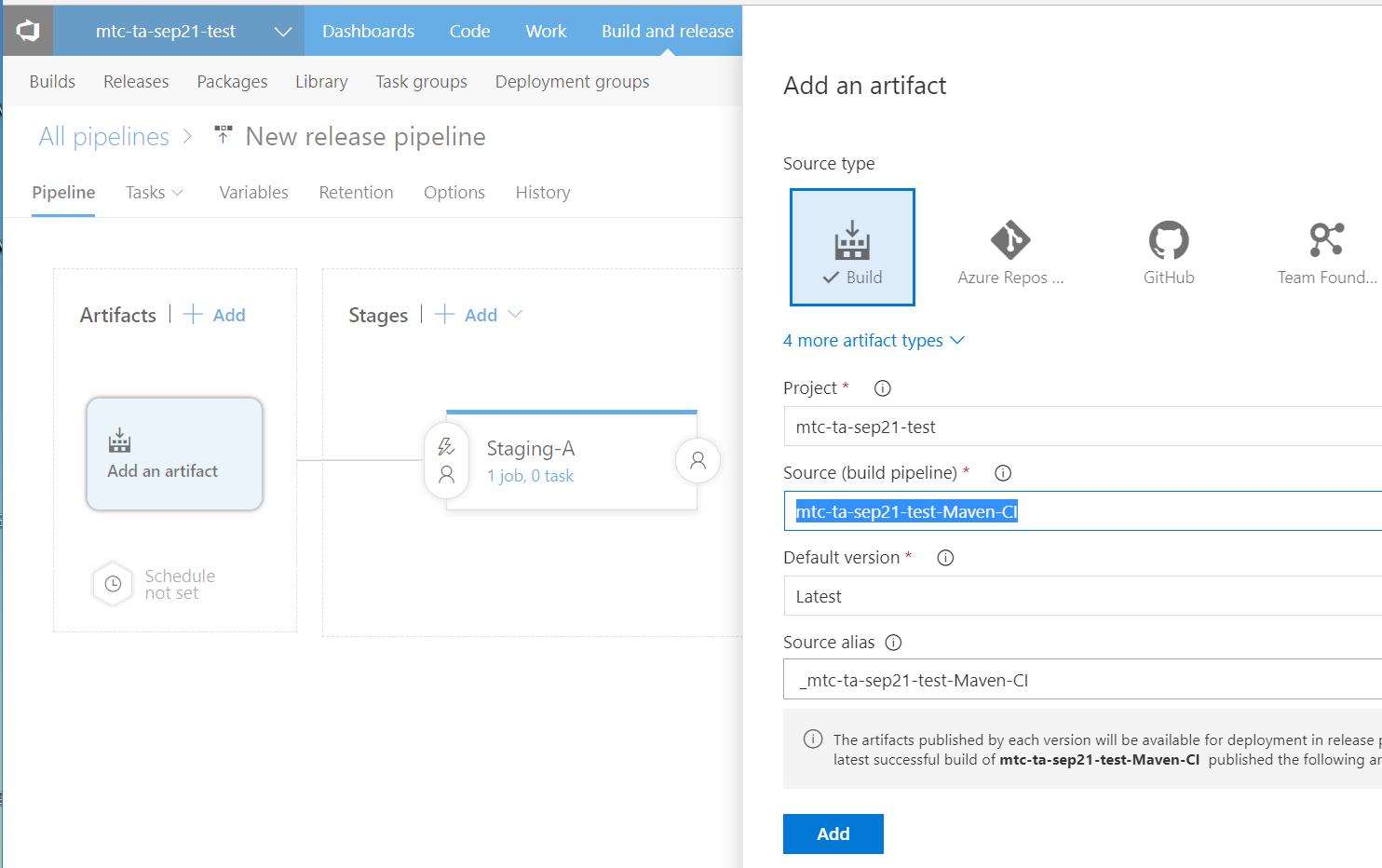This screenshot has height=868, width=1382.
Task: Click the release pipeline icon beside title
Action: 224,135
